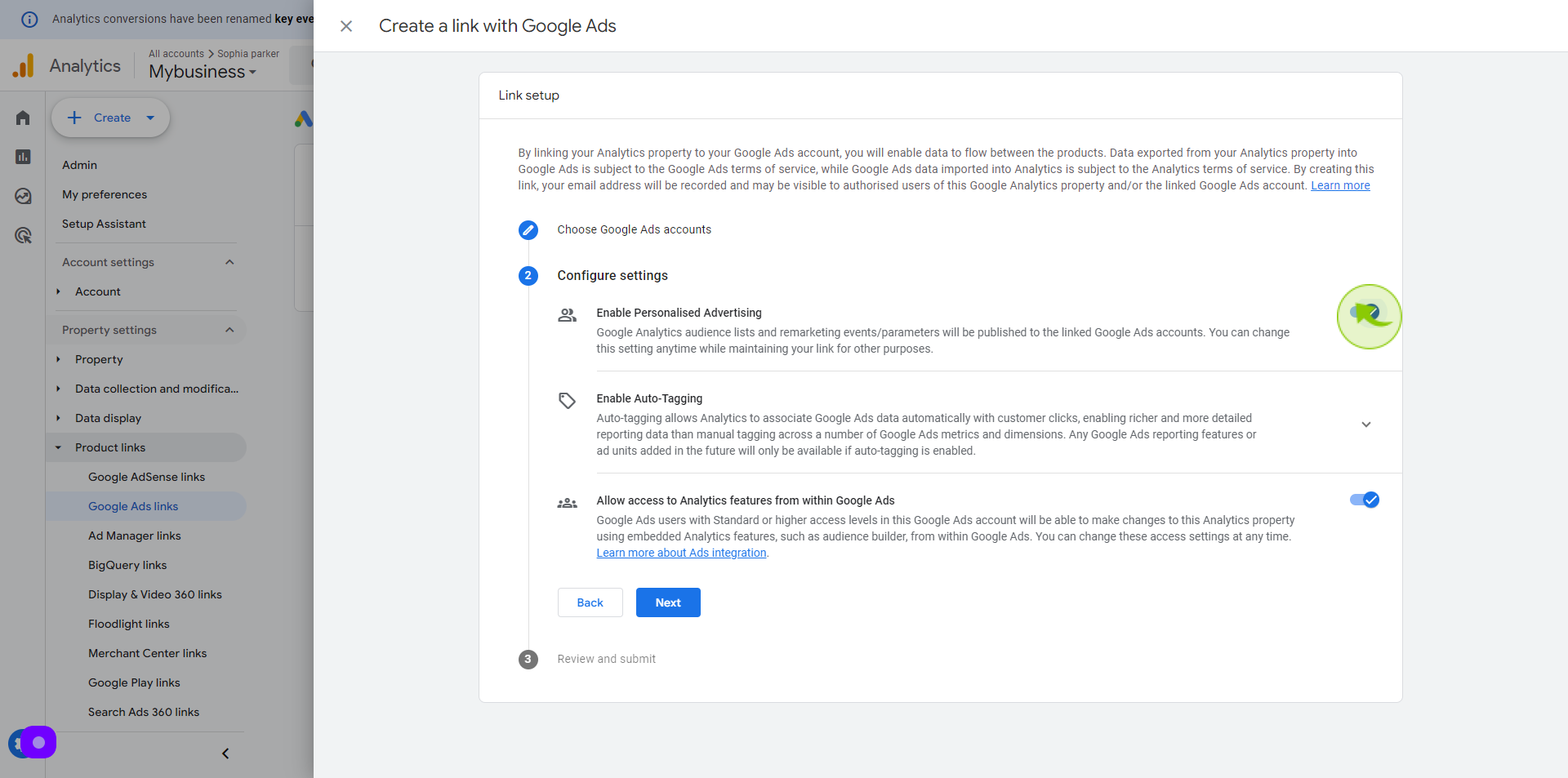Open the Reports icon in the sidebar

[x=23, y=157]
